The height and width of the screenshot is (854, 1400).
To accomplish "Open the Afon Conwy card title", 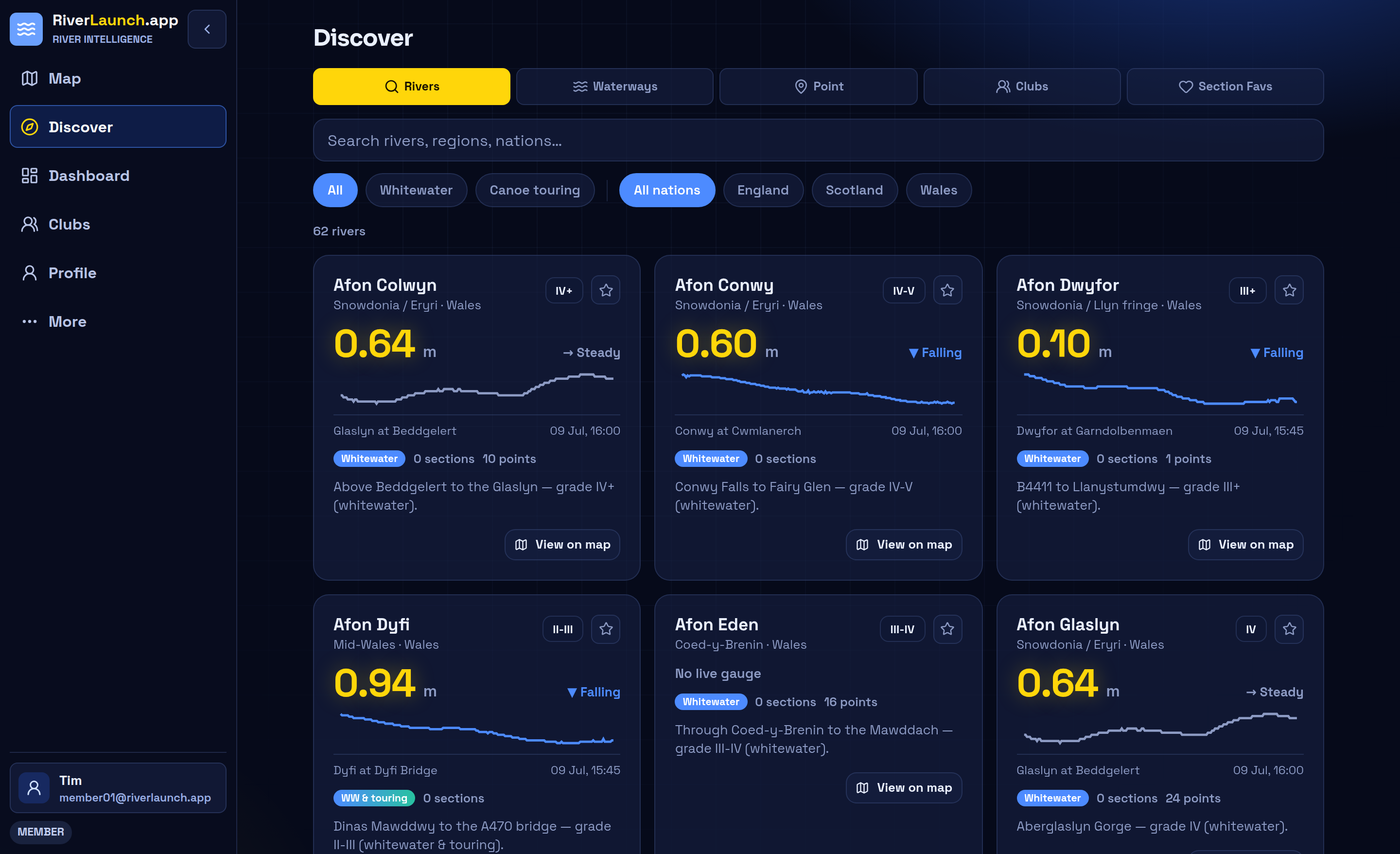I will coord(724,285).
